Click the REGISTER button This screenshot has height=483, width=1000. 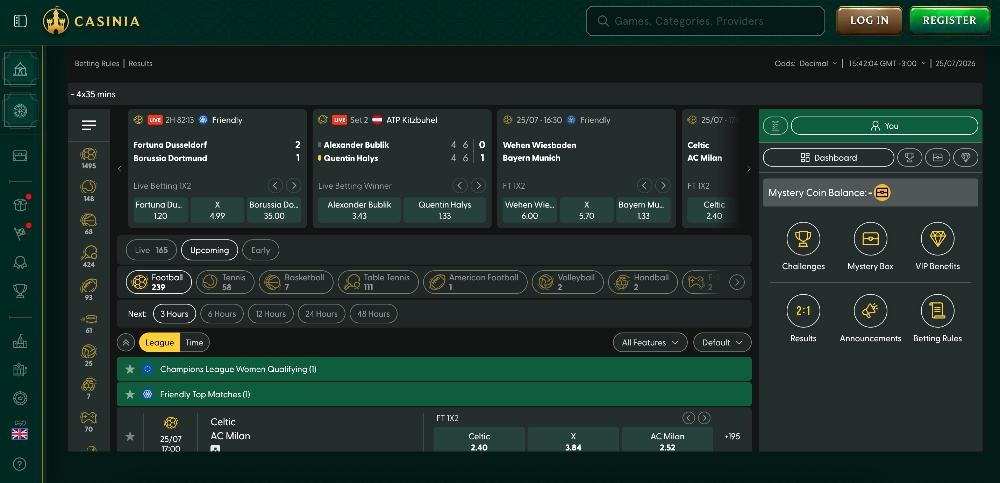pyautogui.click(x=949, y=20)
